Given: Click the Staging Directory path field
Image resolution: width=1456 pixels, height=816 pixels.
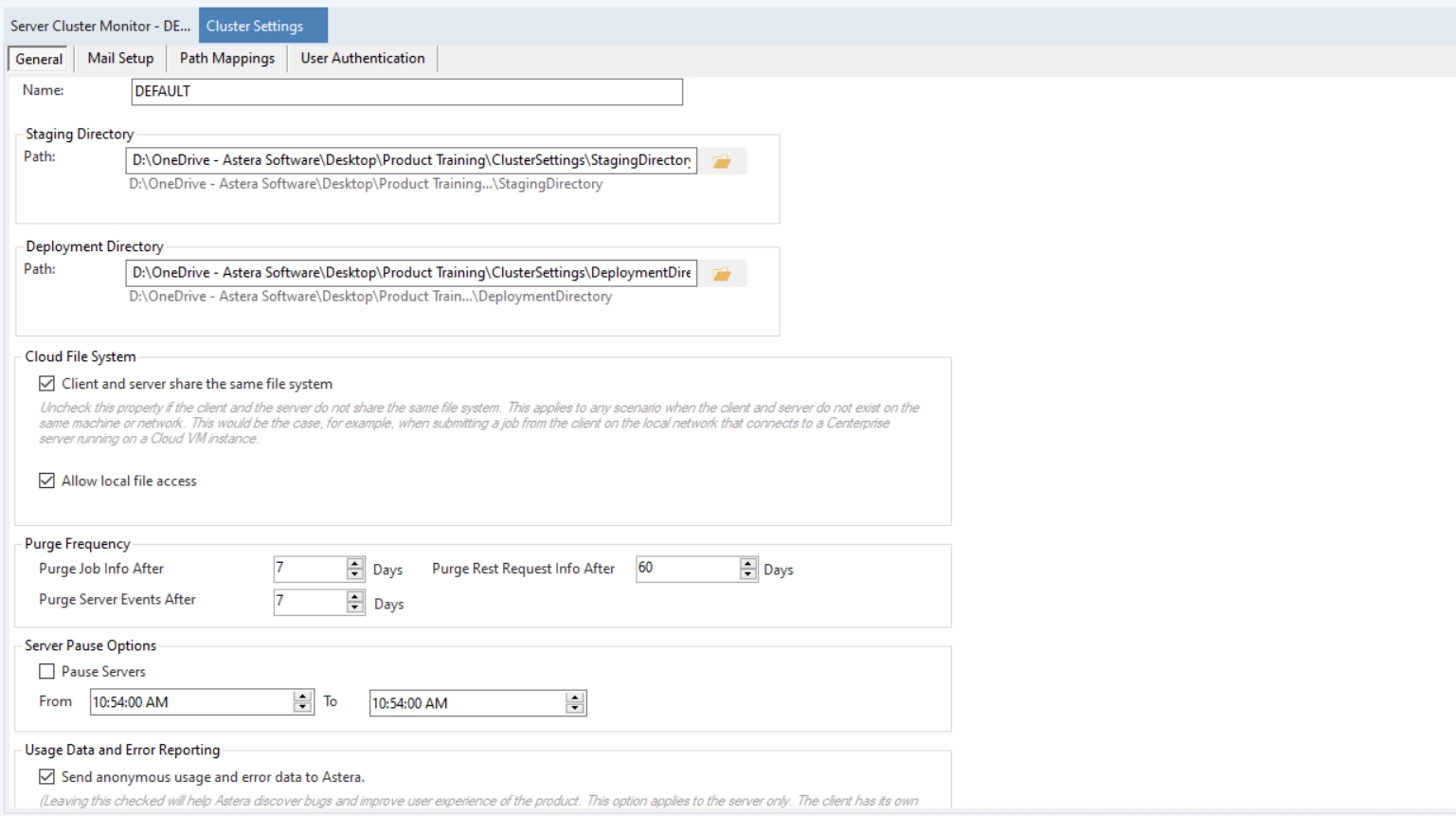Looking at the screenshot, I should 411,160.
